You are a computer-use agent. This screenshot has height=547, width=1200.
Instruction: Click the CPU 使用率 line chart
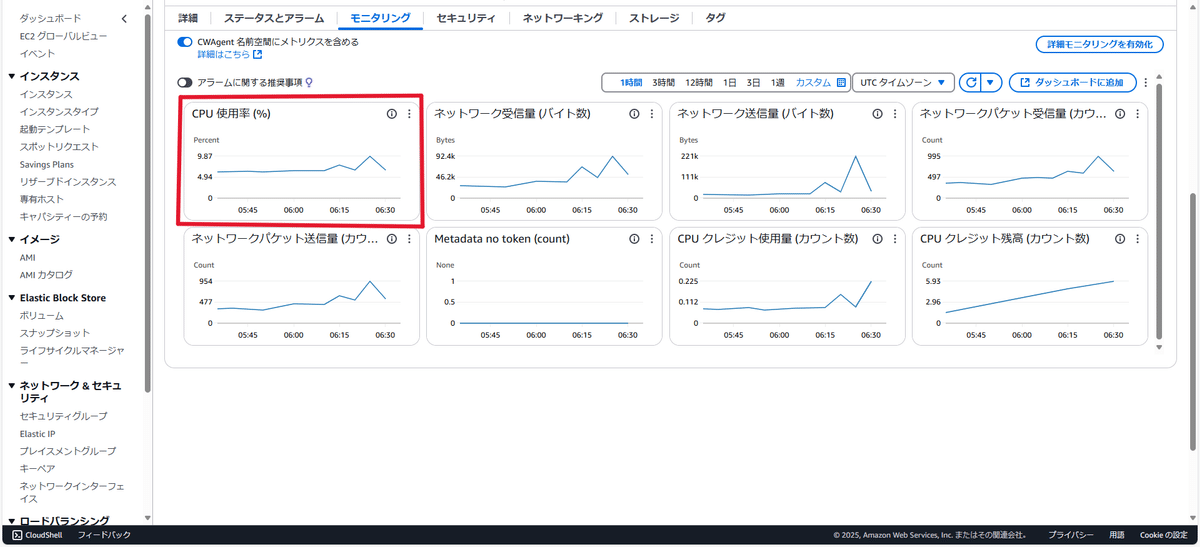[x=308, y=176]
